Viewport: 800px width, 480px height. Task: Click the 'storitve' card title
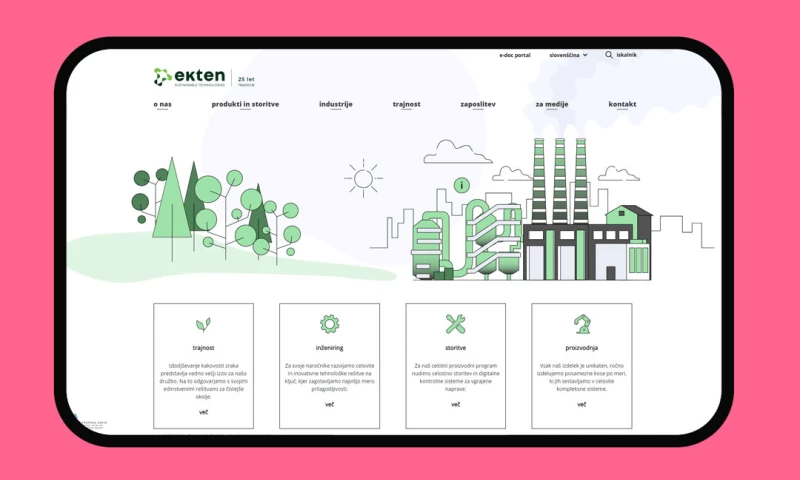pos(456,348)
